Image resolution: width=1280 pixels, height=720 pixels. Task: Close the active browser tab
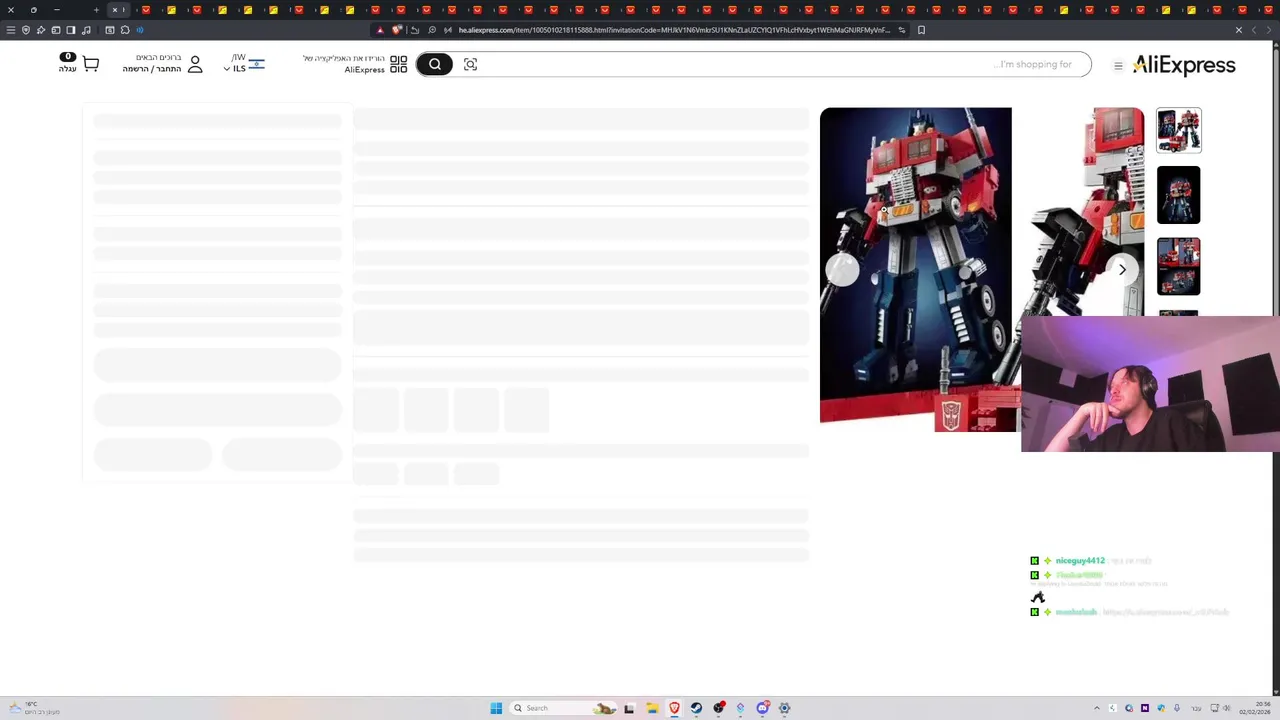[x=114, y=10]
